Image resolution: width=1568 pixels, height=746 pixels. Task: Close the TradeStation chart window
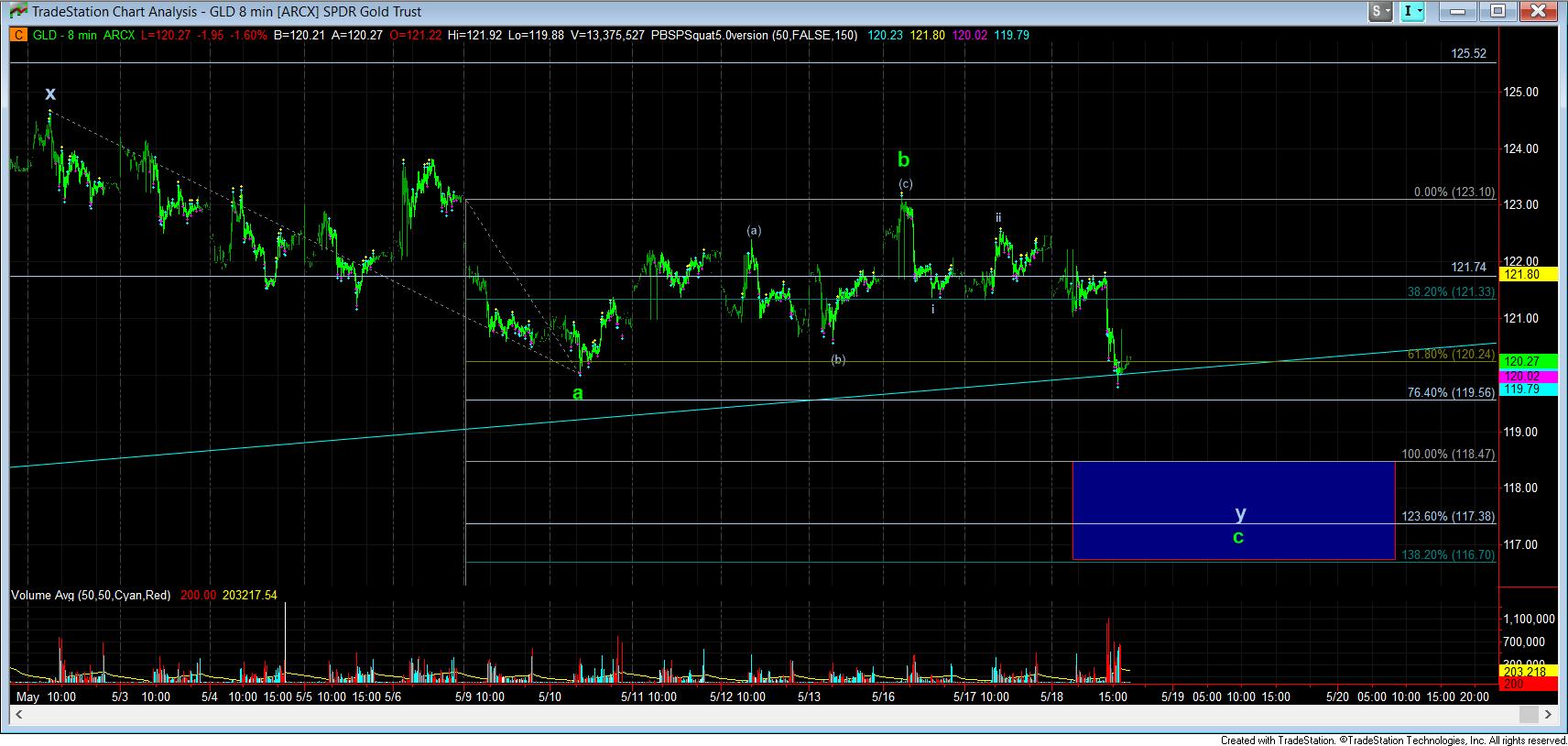(1539, 12)
